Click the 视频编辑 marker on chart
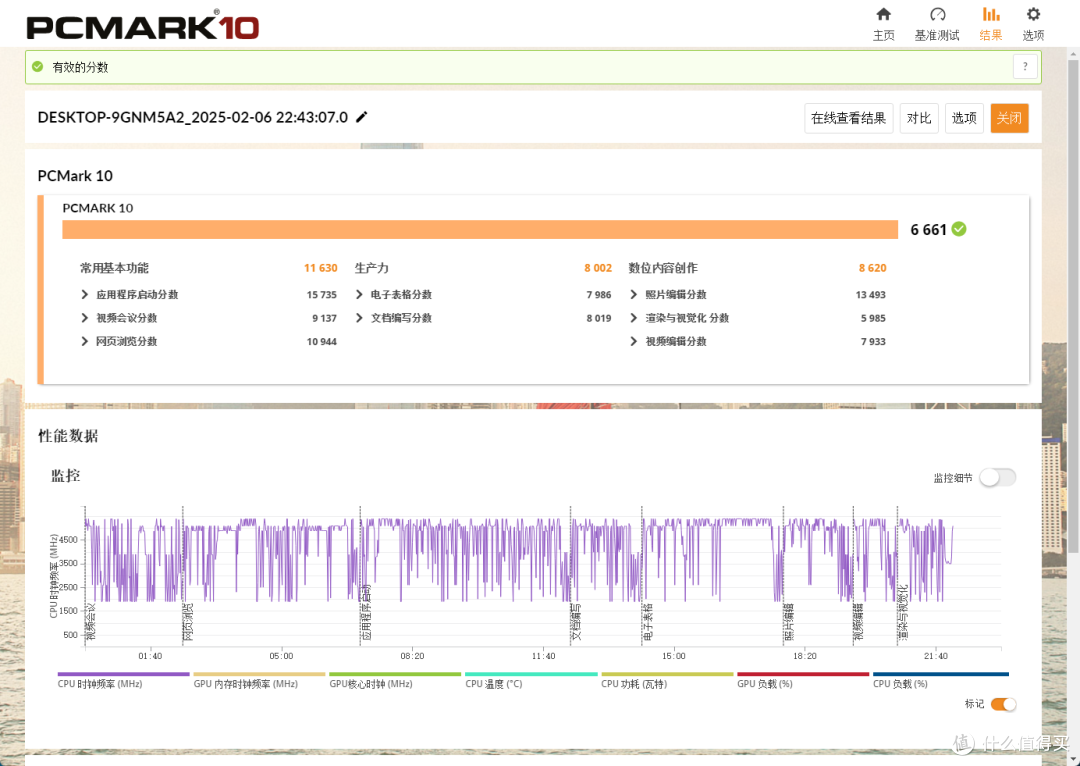The image size is (1080, 766). pyautogui.click(x=859, y=623)
